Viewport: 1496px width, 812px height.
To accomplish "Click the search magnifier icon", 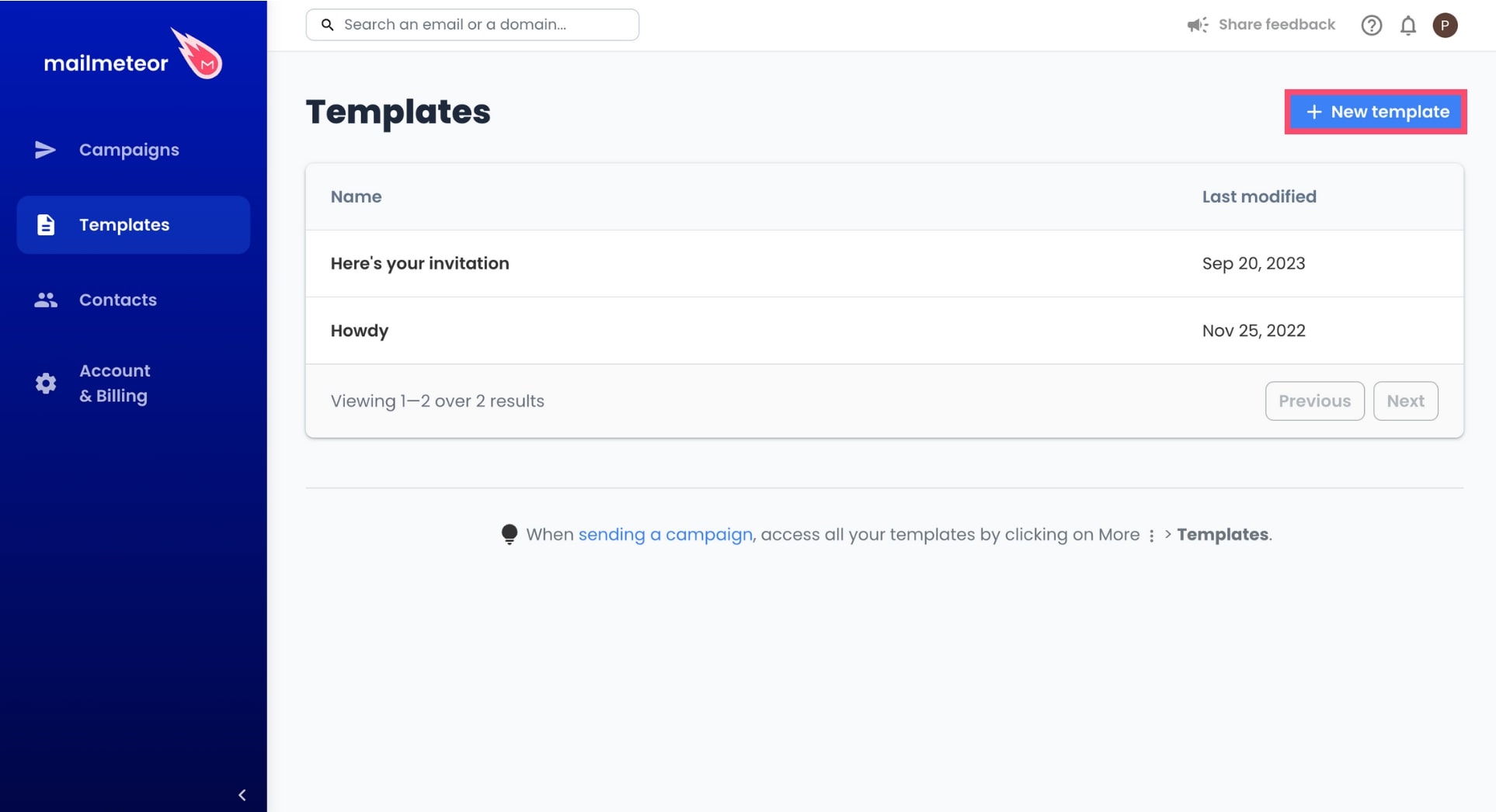I will [x=328, y=25].
